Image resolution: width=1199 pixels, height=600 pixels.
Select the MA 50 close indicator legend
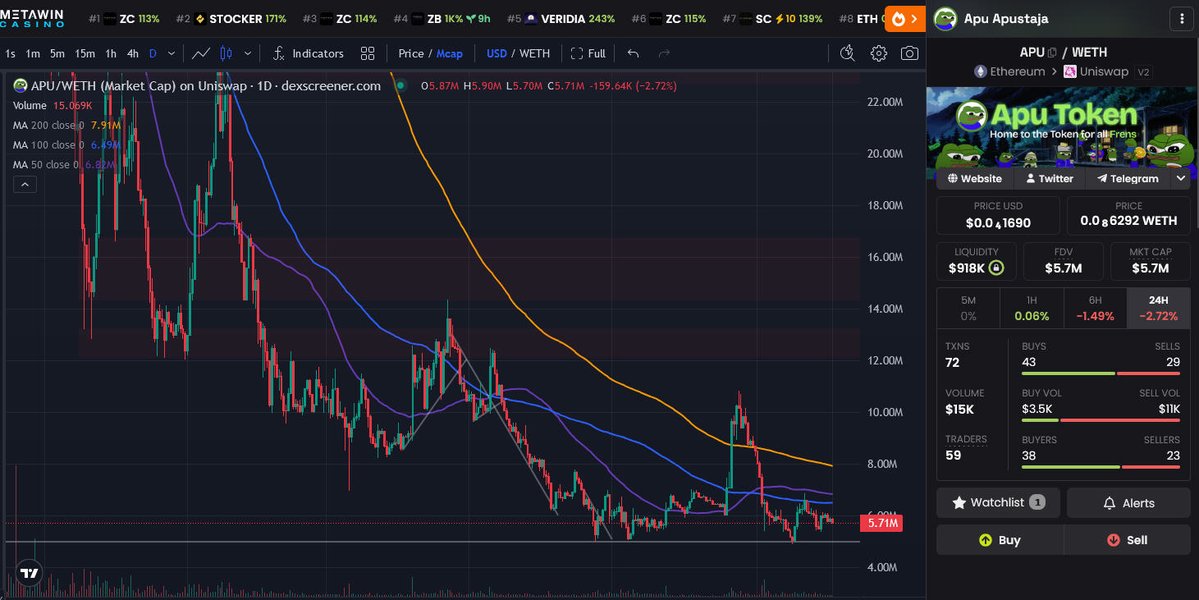click(64, 165)
